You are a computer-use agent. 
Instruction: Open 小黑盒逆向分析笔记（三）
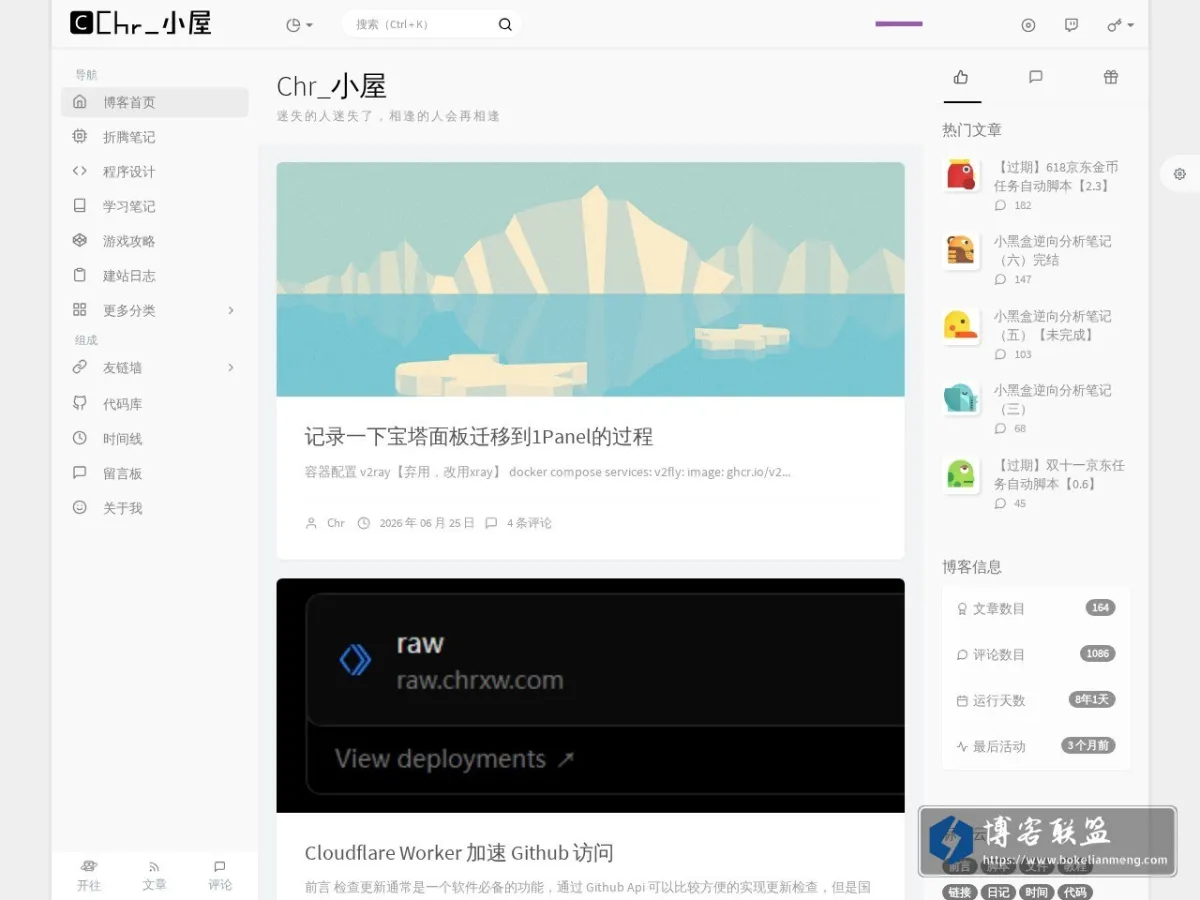[1052, 399]
